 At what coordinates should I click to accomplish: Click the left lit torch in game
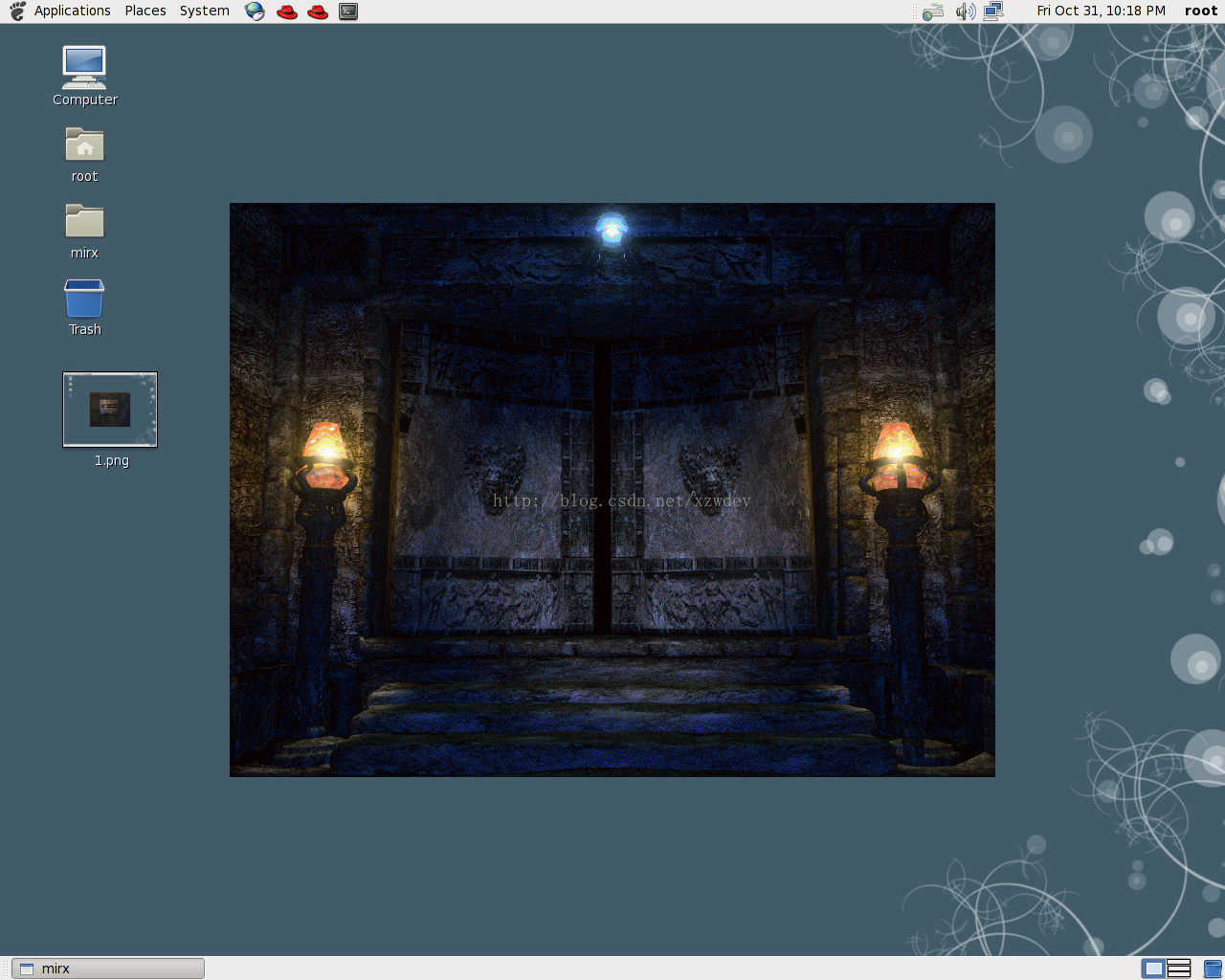[325, 457]
